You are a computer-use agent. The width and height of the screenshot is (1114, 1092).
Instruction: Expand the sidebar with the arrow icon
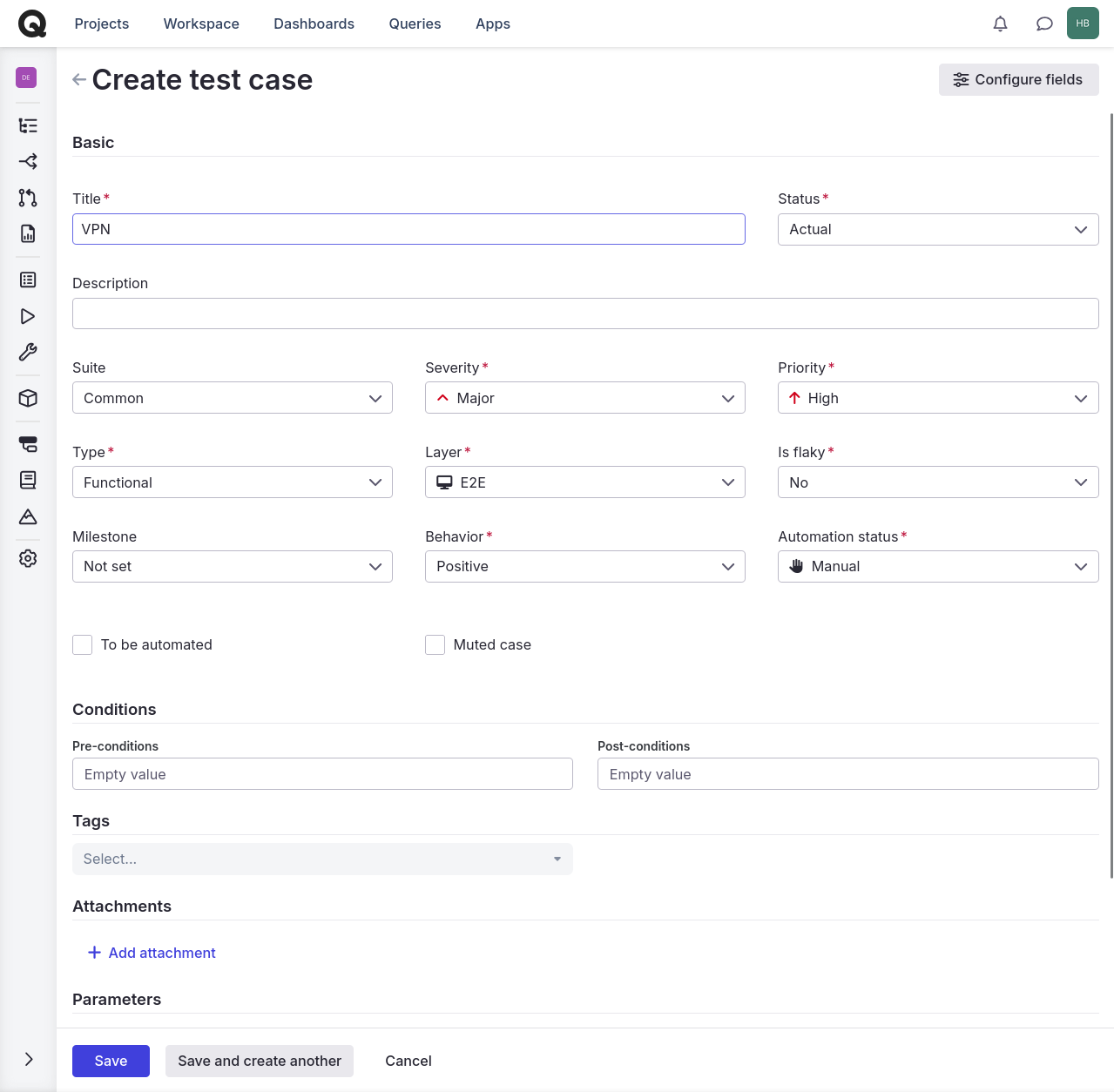[x=29, y=1059]
